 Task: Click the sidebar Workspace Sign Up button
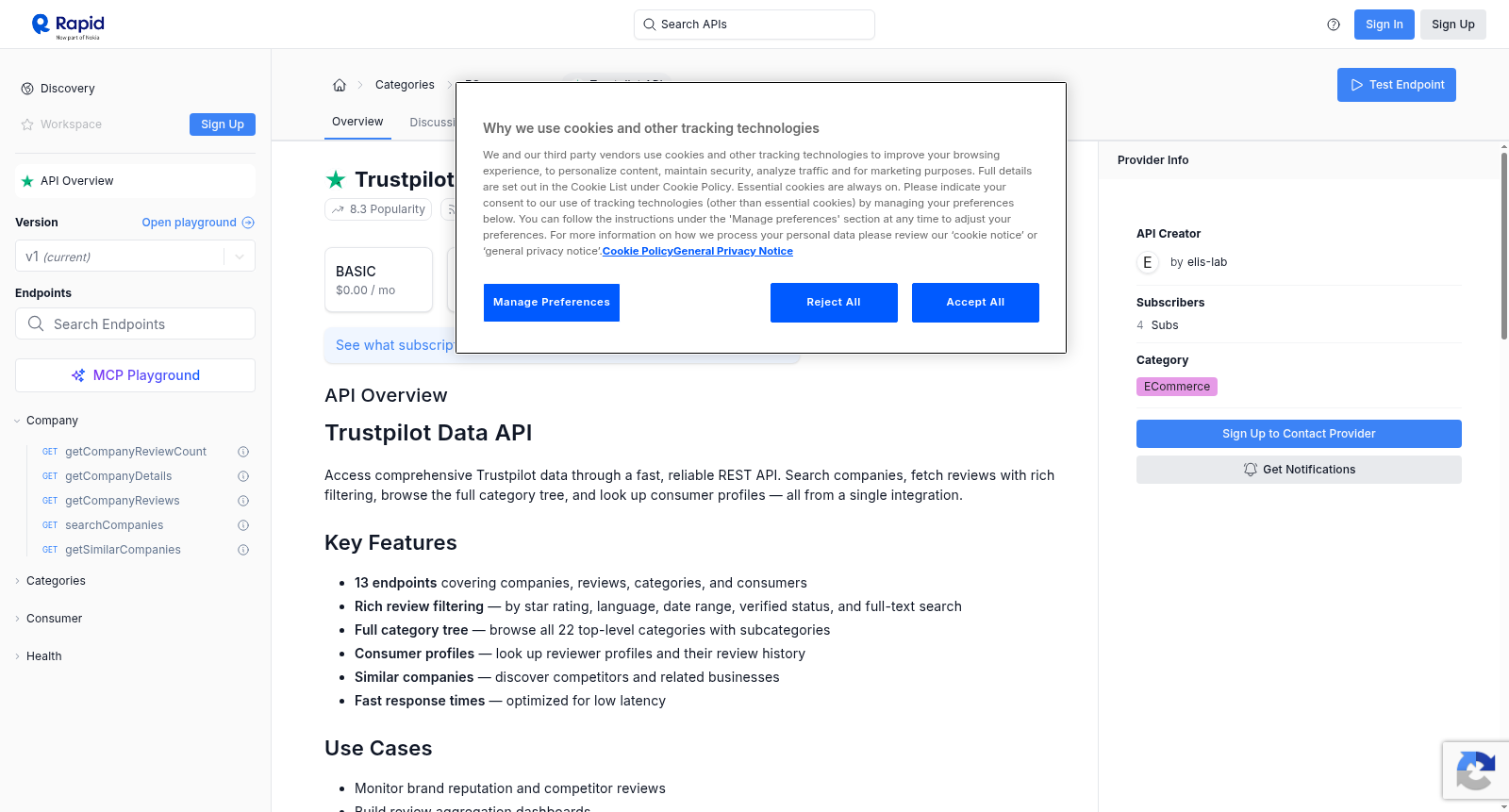pos(223,124)
